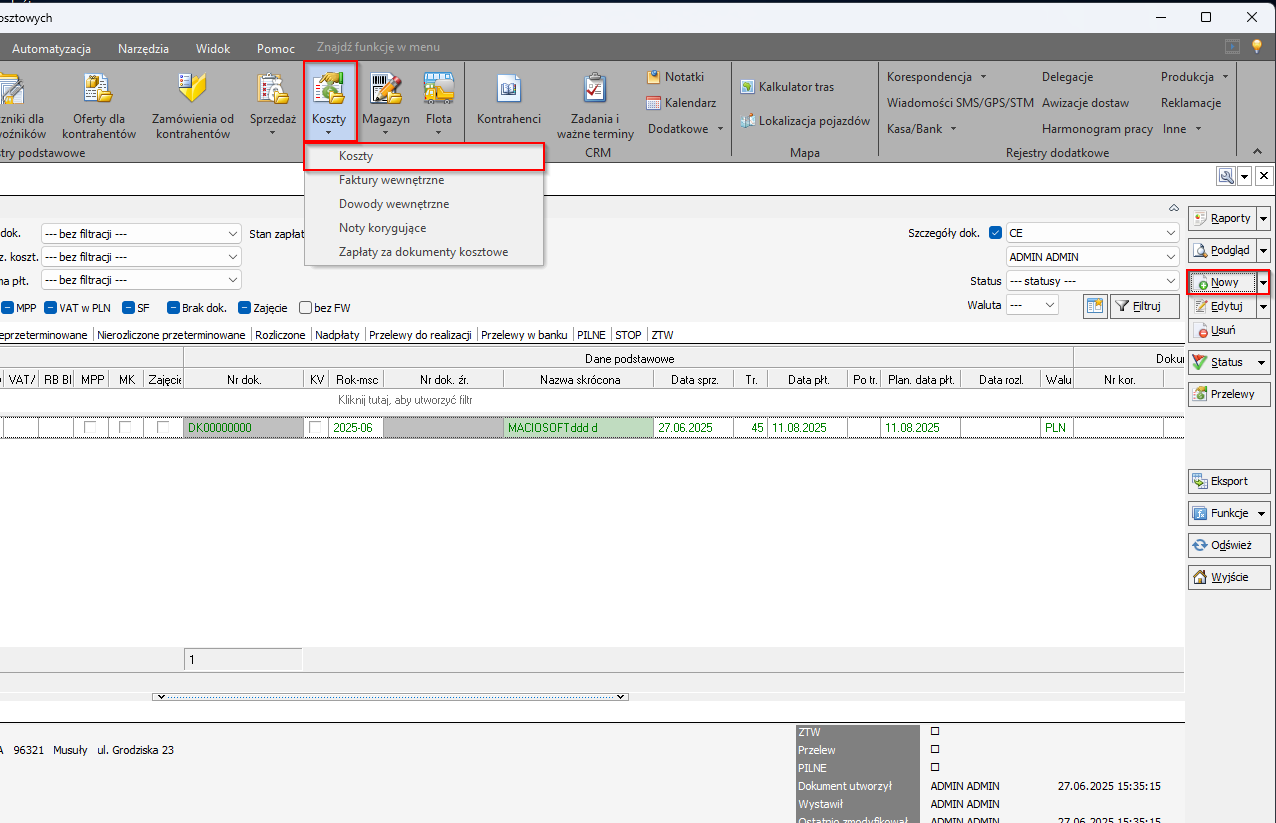The width and height of the screenshot is (1276, 823).
Task: Click the Magazyn ribbon icon
Action: (x=385, y=90)
